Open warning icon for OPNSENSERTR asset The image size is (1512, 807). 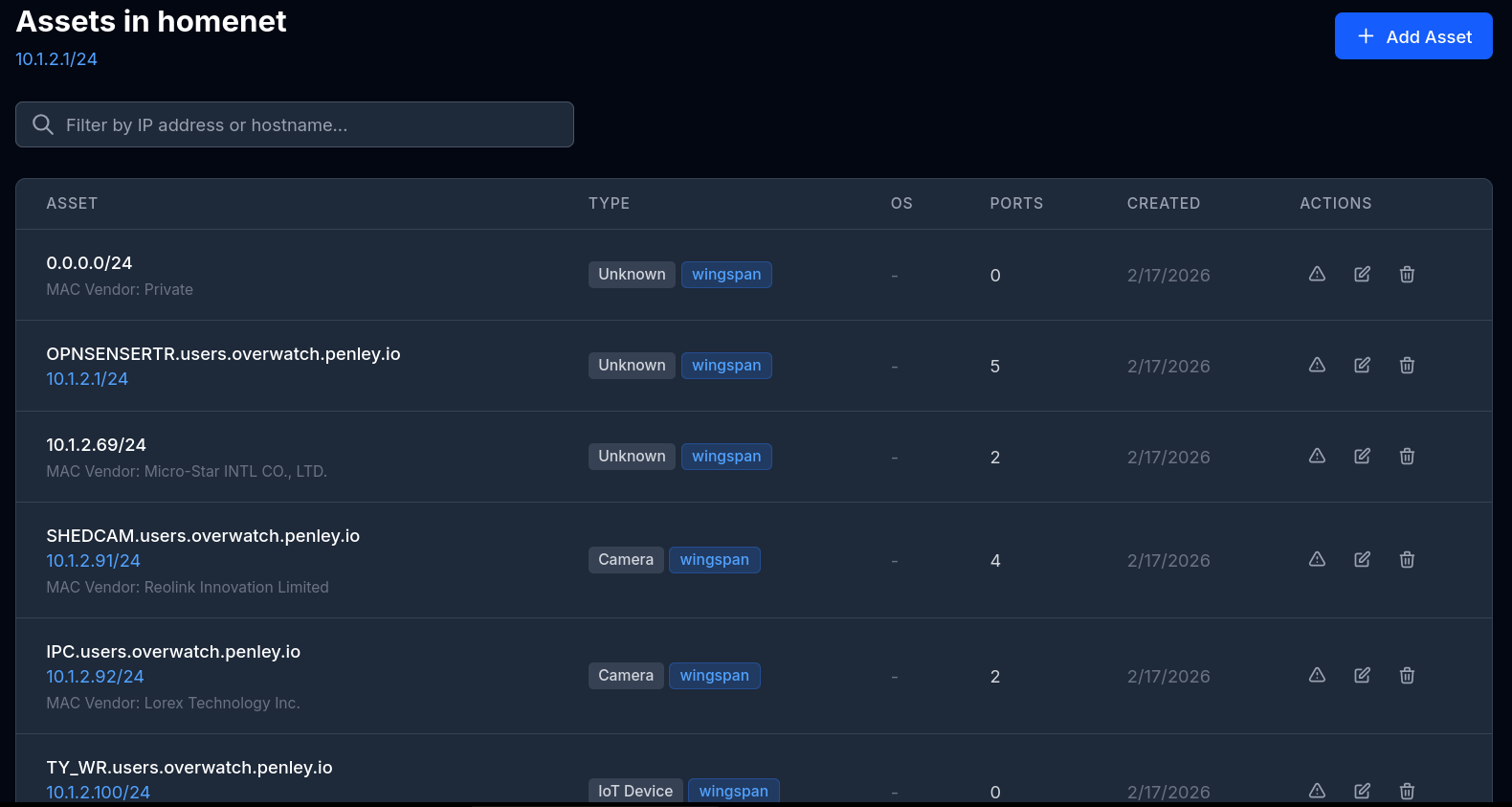click(1317, 365)
